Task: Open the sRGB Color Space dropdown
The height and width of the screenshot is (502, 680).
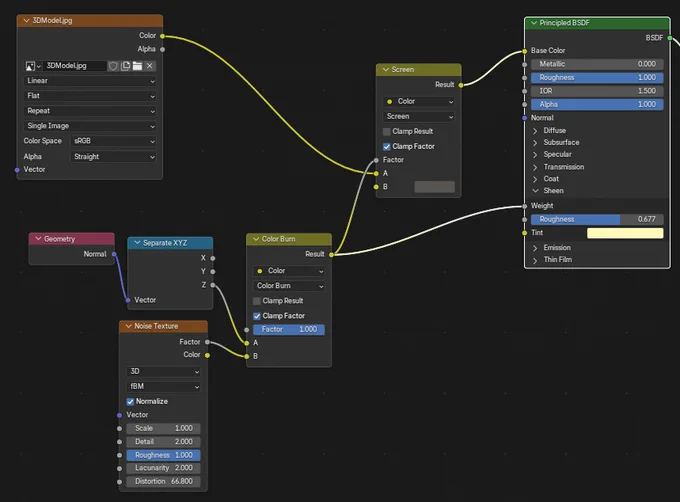Action: [x=113, y=141]
